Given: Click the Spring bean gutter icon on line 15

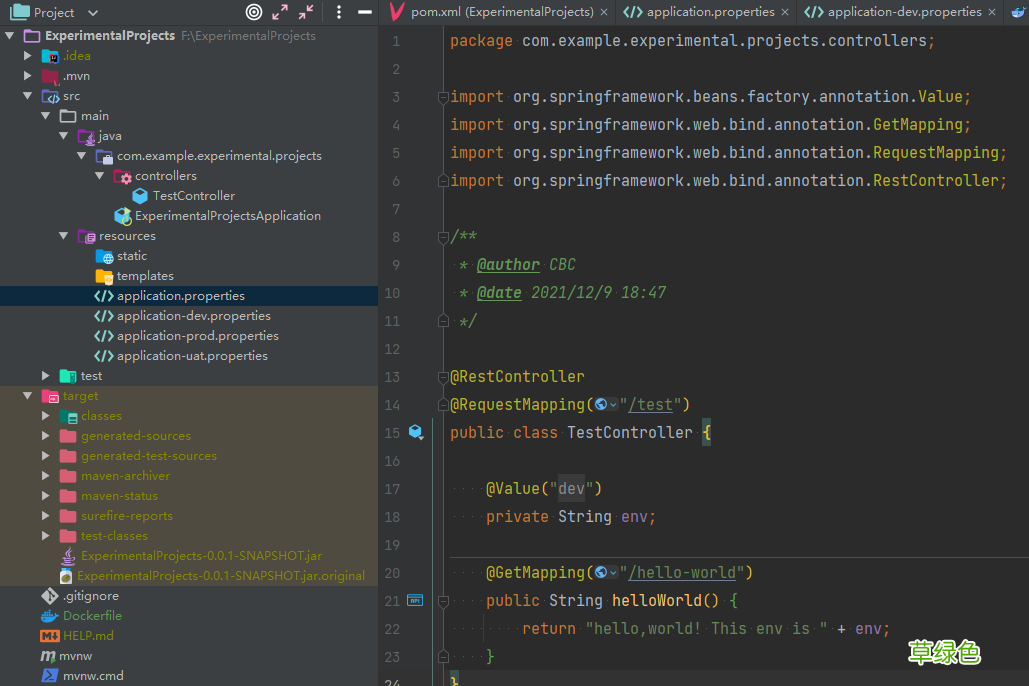Looking at the screenshot, I should click(416, 433).
